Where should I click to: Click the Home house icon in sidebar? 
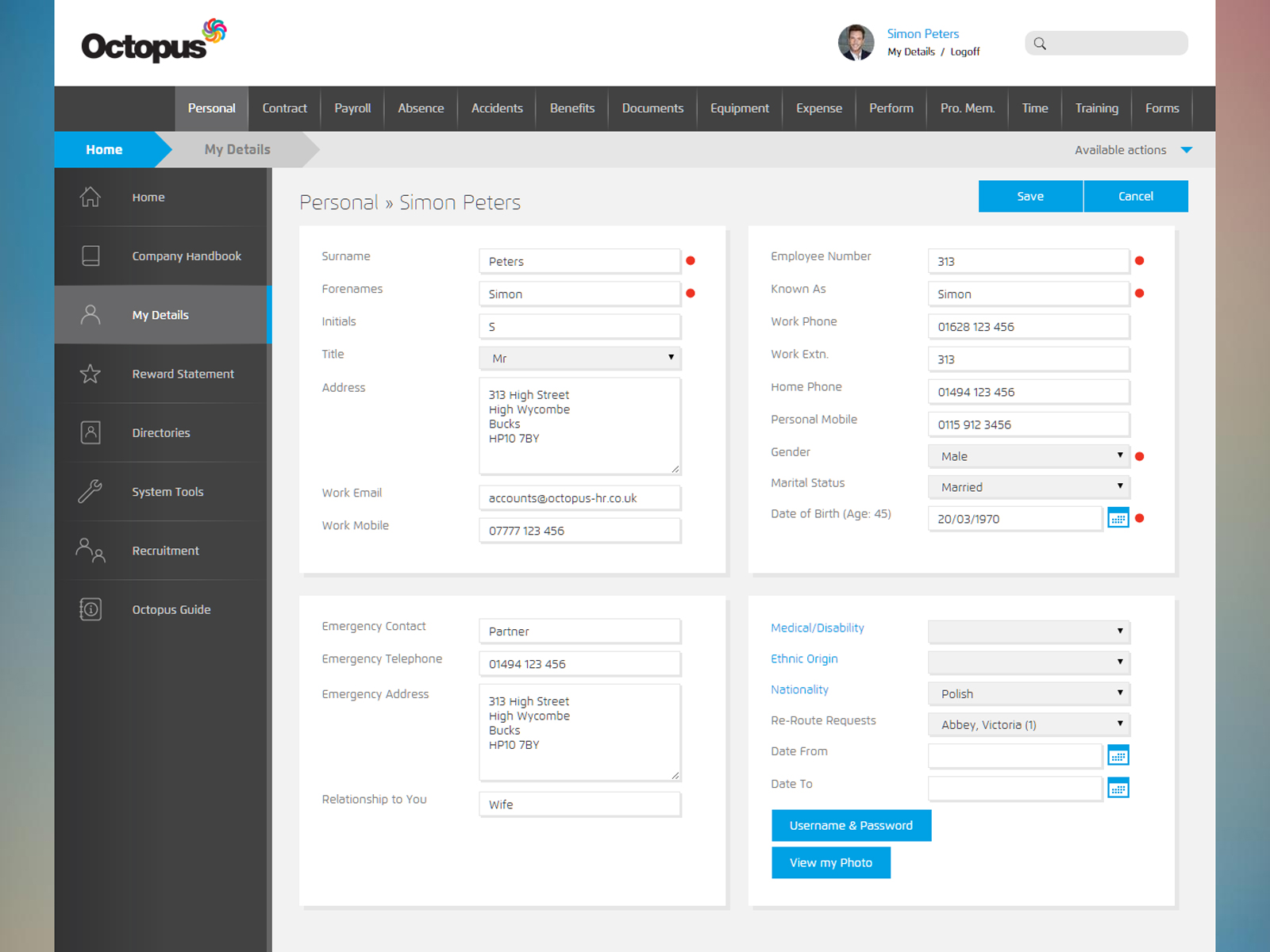(90, 197)
